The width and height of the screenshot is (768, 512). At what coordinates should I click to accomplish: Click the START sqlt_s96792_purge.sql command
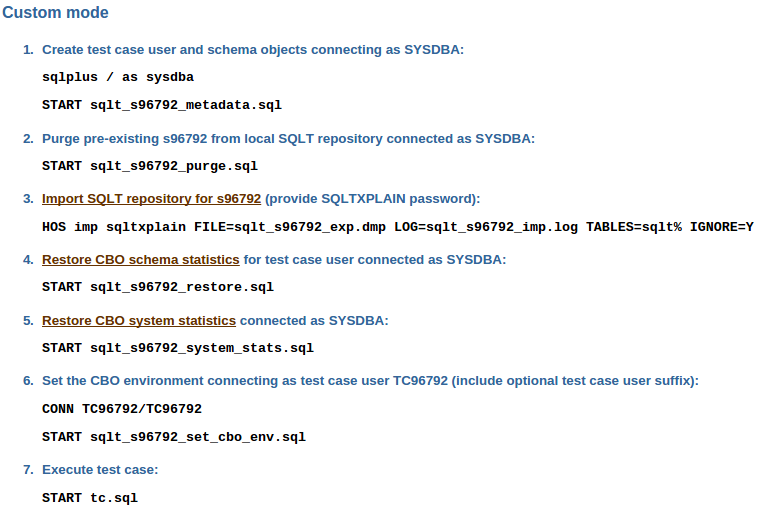coord(150,166)
